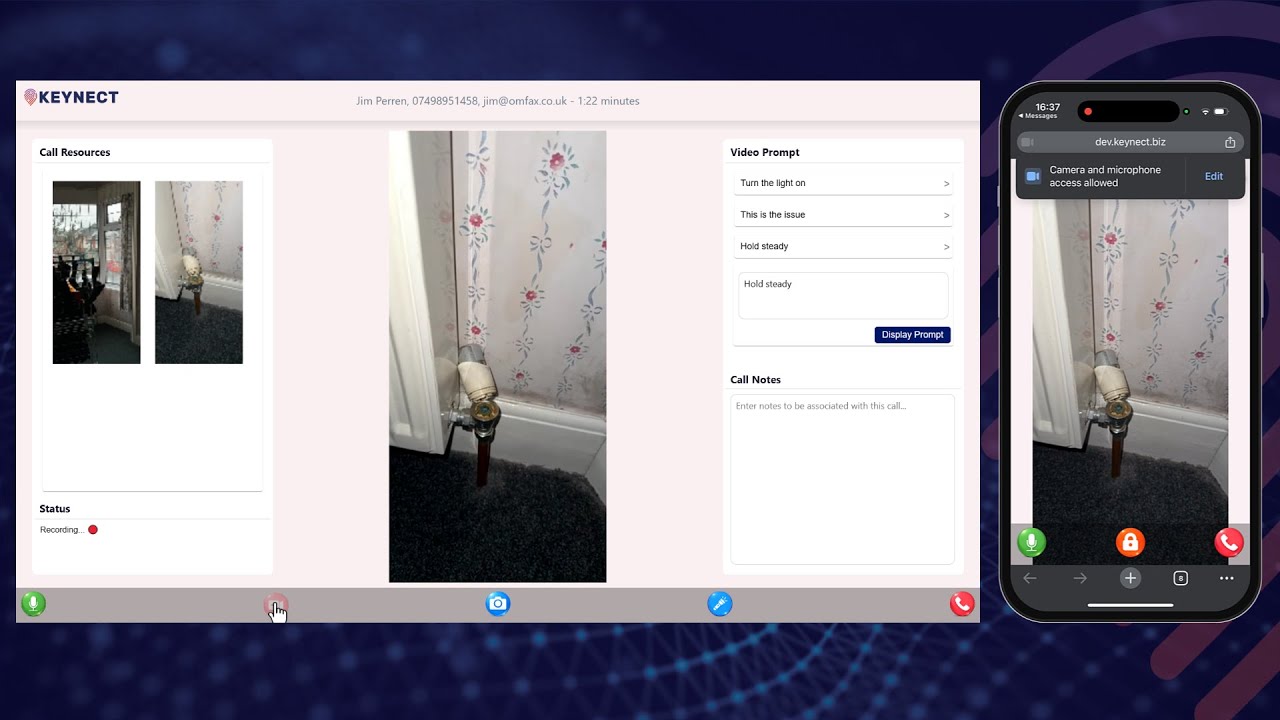
Task: Click the 'Video Prompt' heading
Action: [765, 152]
